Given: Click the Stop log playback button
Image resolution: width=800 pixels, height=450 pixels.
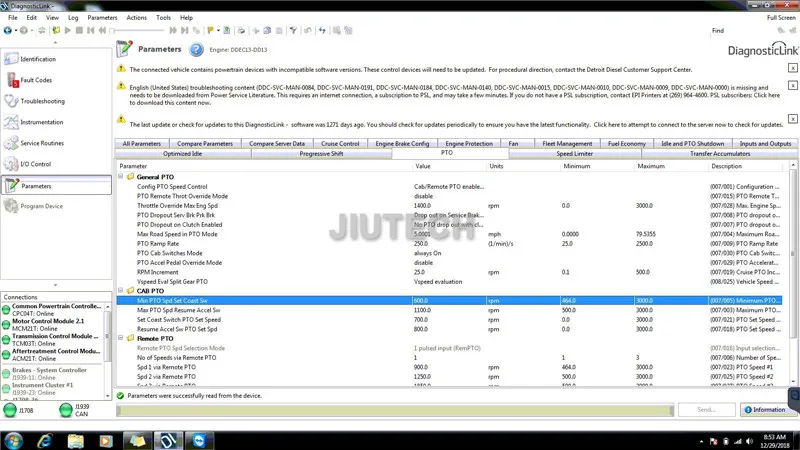Looking at the screenshot, I should pos(79,31).
